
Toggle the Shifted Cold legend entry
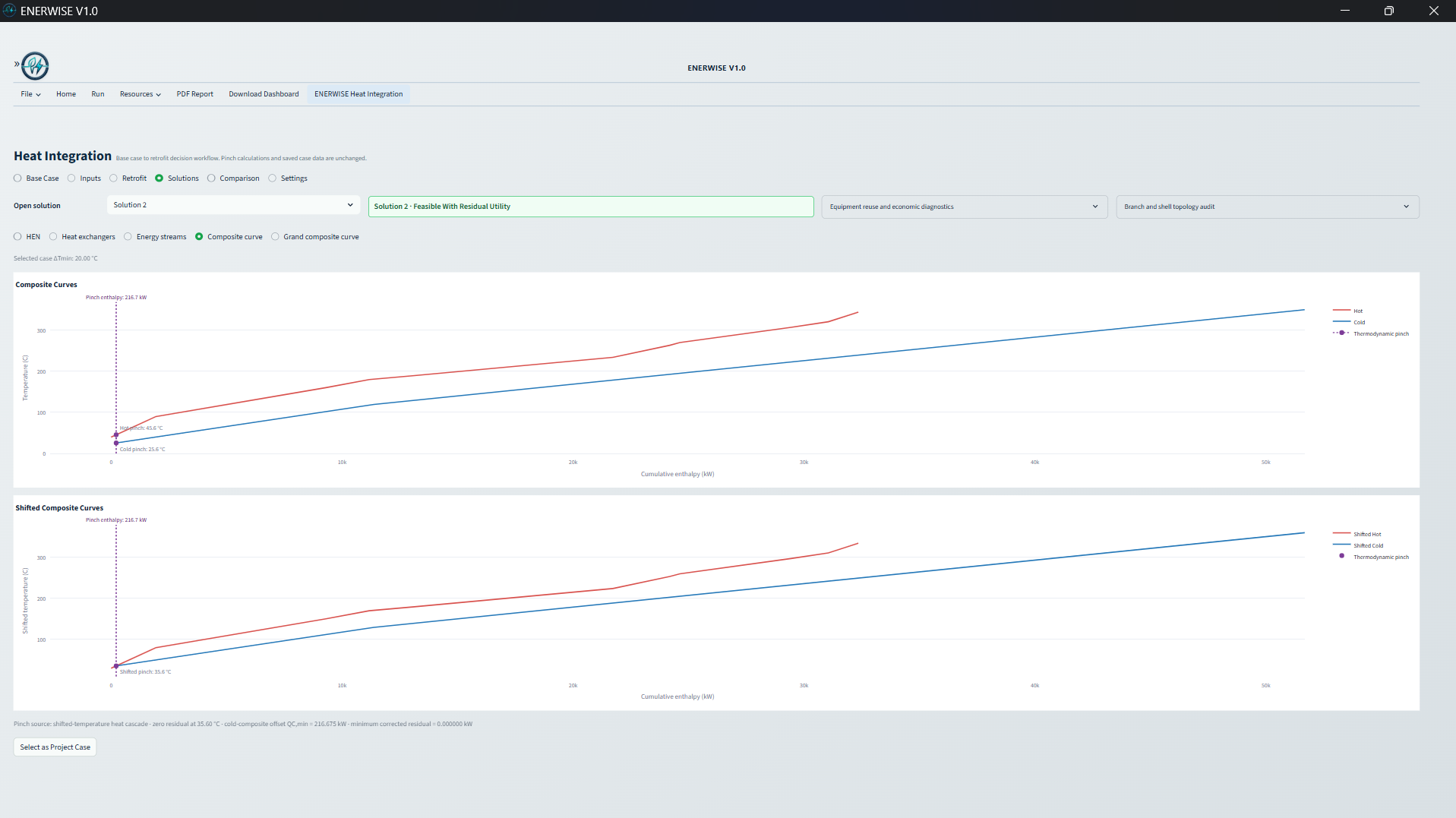click(x=1358, y=545)
